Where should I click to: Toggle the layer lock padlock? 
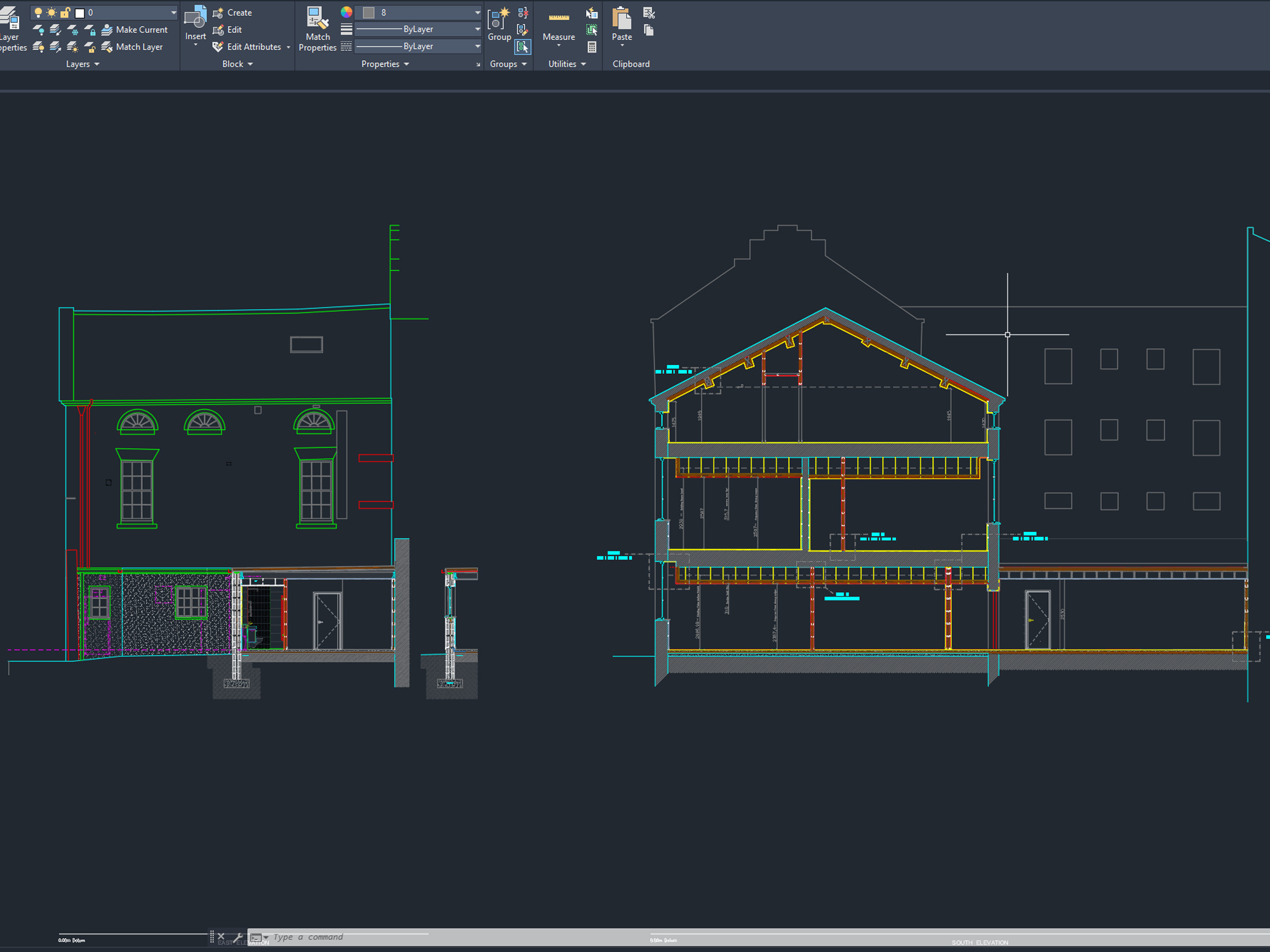[66, 11]
